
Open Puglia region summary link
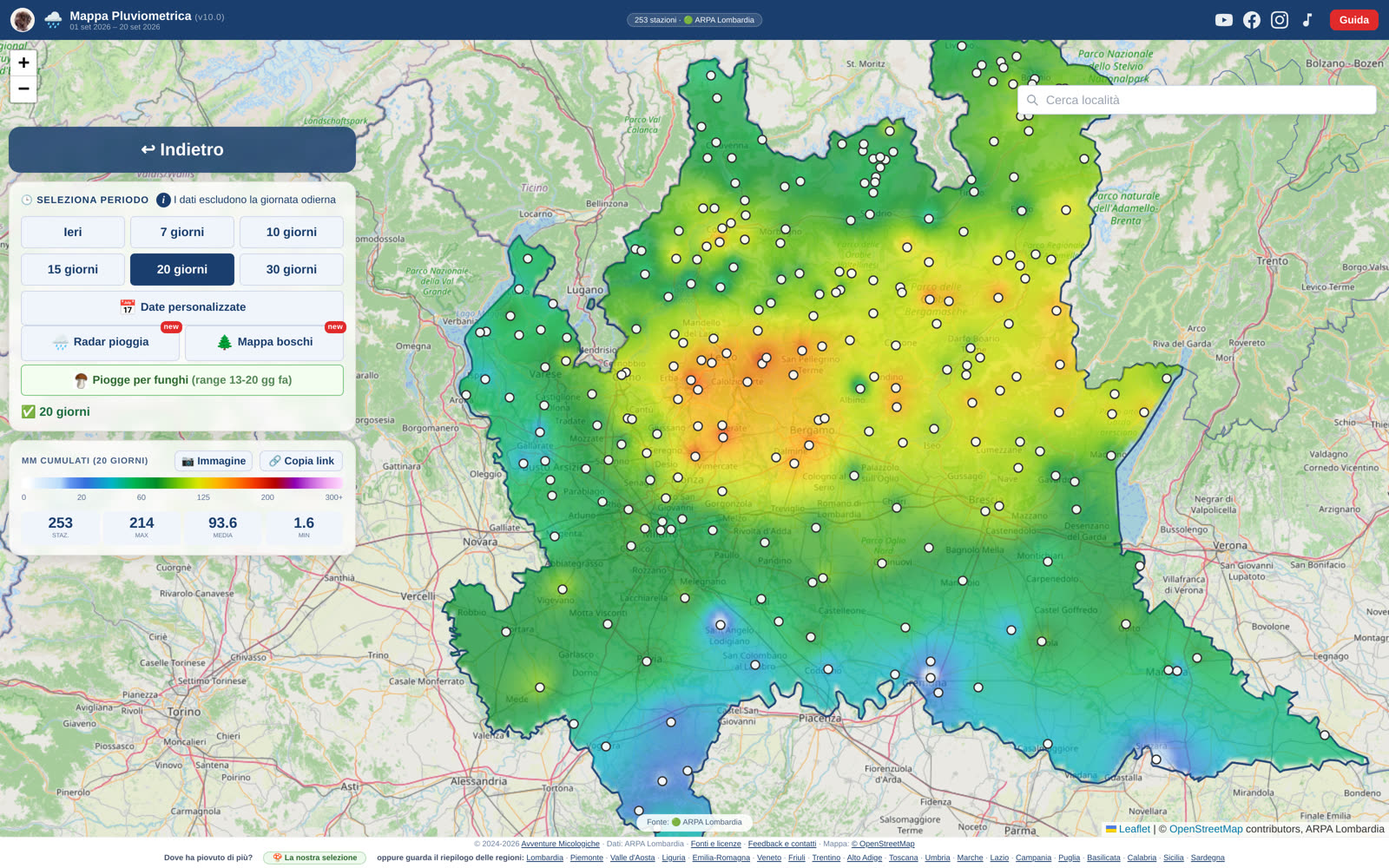click(1070, 858)
